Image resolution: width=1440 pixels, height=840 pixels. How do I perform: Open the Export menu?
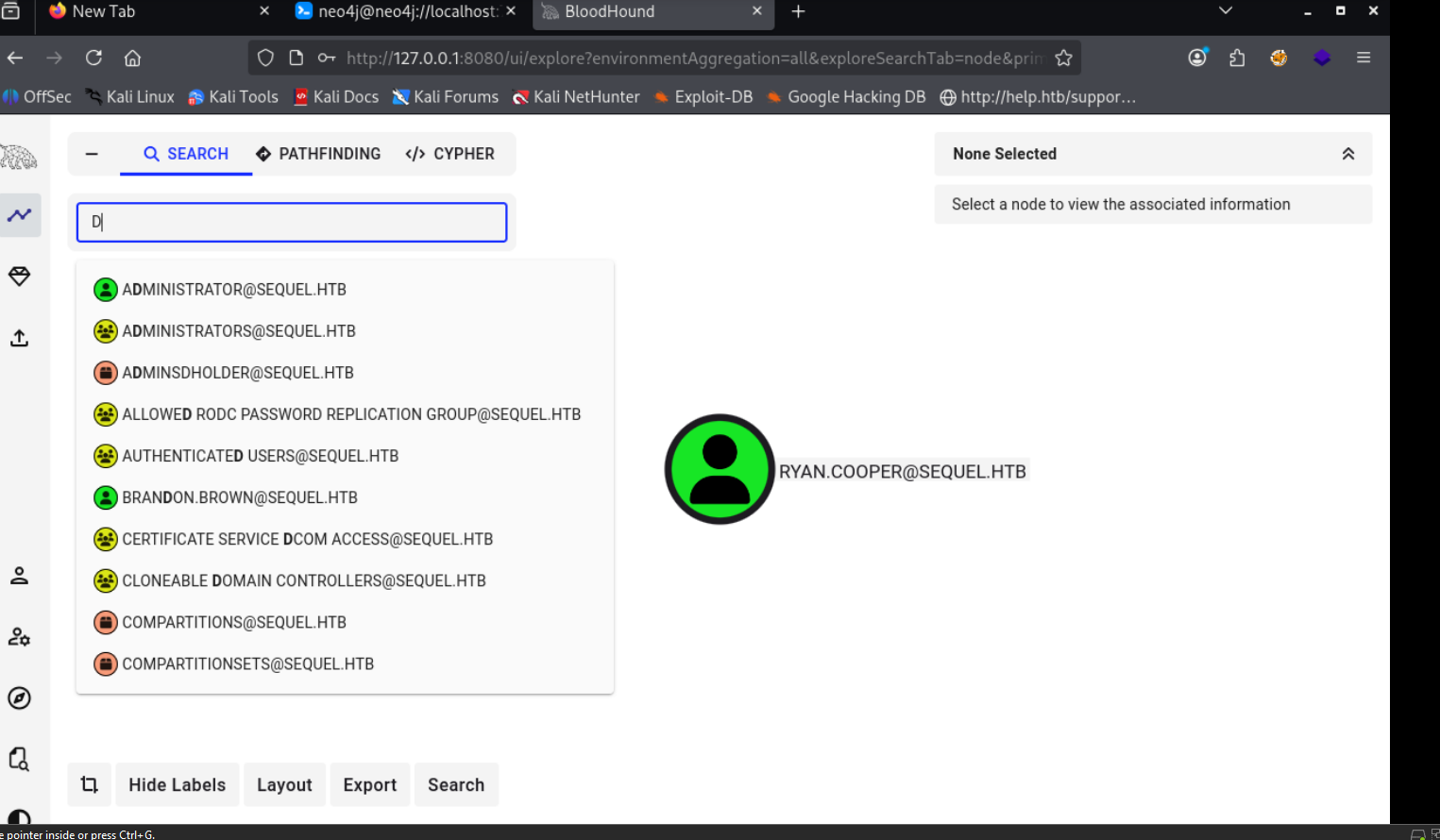click(370, 784)
